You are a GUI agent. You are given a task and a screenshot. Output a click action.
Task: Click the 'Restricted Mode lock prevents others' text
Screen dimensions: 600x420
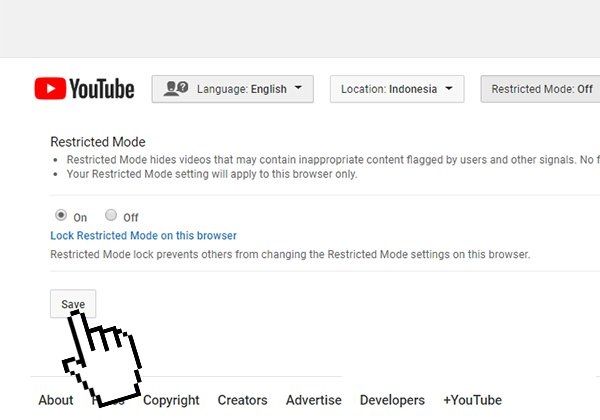point(290,254)
